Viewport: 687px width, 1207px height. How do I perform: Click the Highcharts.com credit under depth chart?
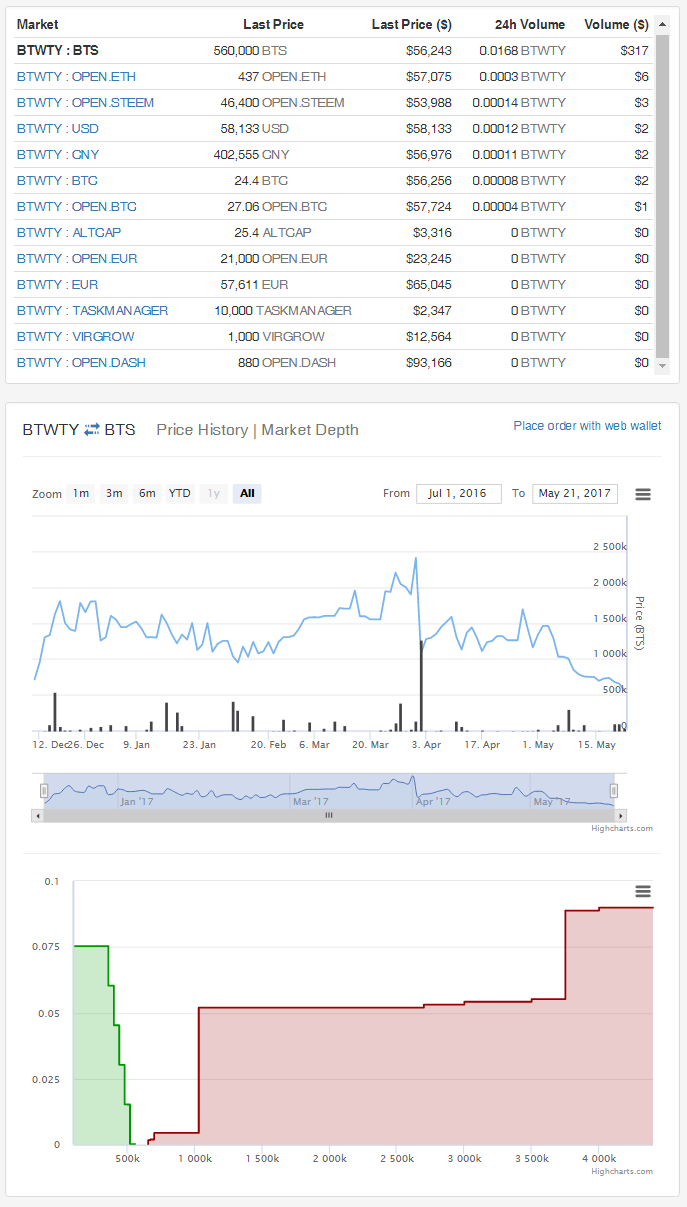click(622, 1171)
